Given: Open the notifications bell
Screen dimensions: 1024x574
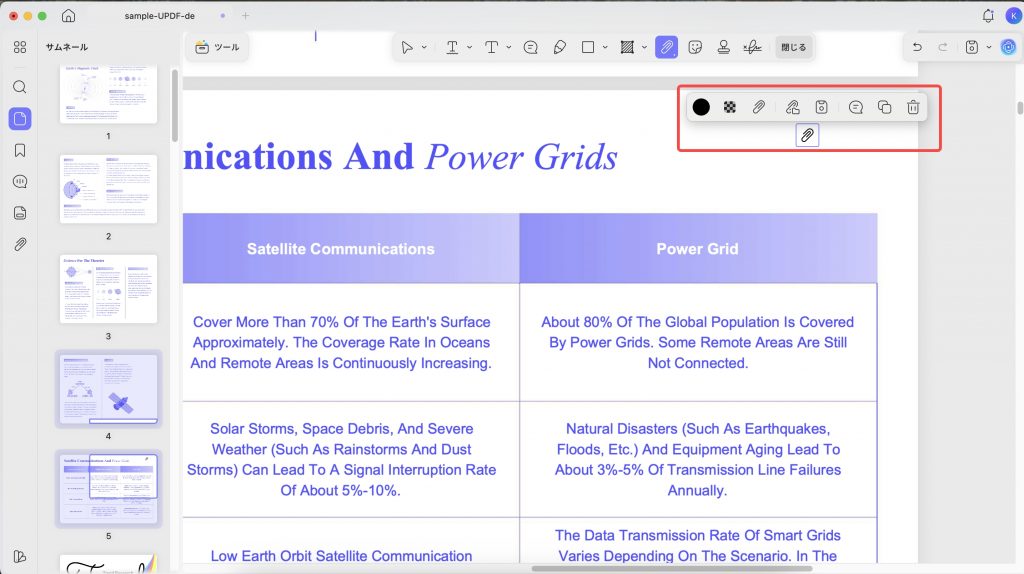Looking at the screenshot, I should [988, 16].
